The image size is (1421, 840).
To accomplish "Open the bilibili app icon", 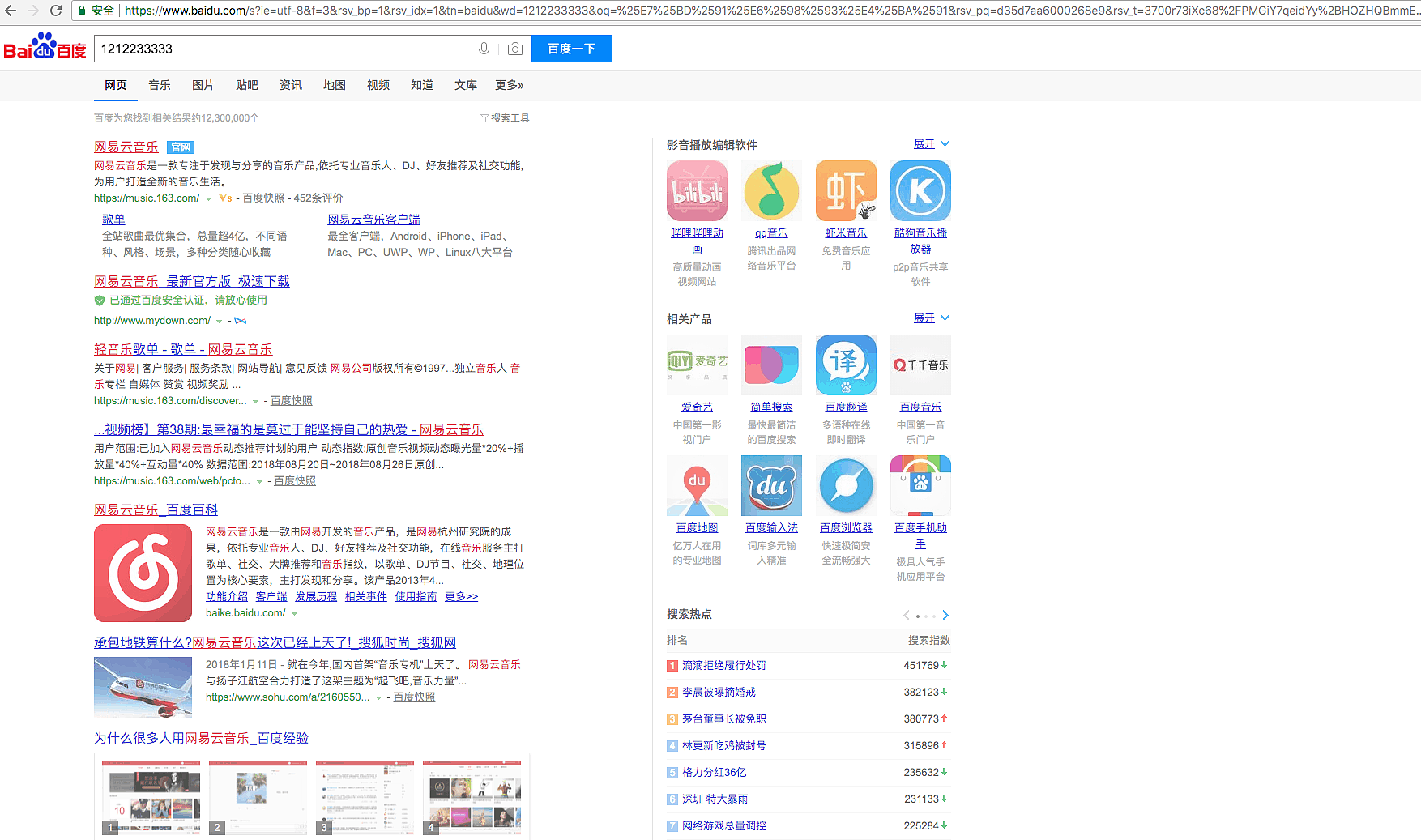I will click(x=697, y=191).
